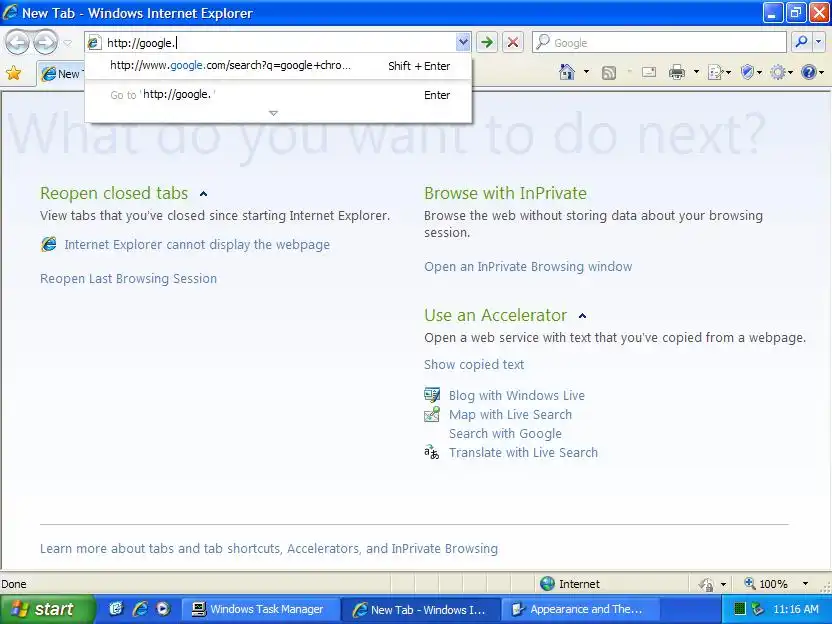The height and width of the screenshot is (624, 832).
Task: Open the Tools gear menu
Action: click(781, 72)
